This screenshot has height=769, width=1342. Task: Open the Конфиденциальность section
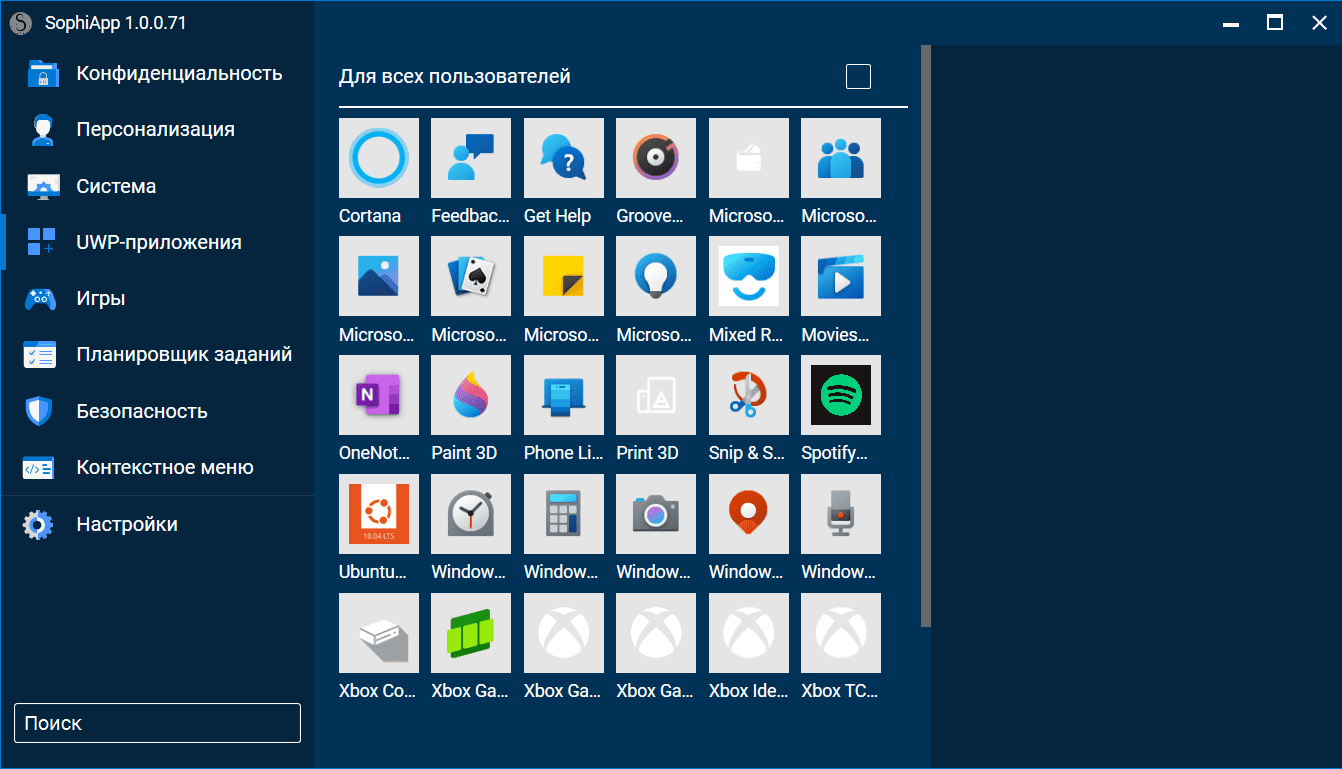tap(157, 73)
